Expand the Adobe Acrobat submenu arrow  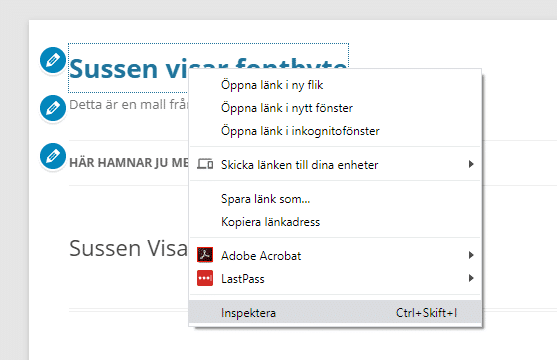click(x=471, y=255)
